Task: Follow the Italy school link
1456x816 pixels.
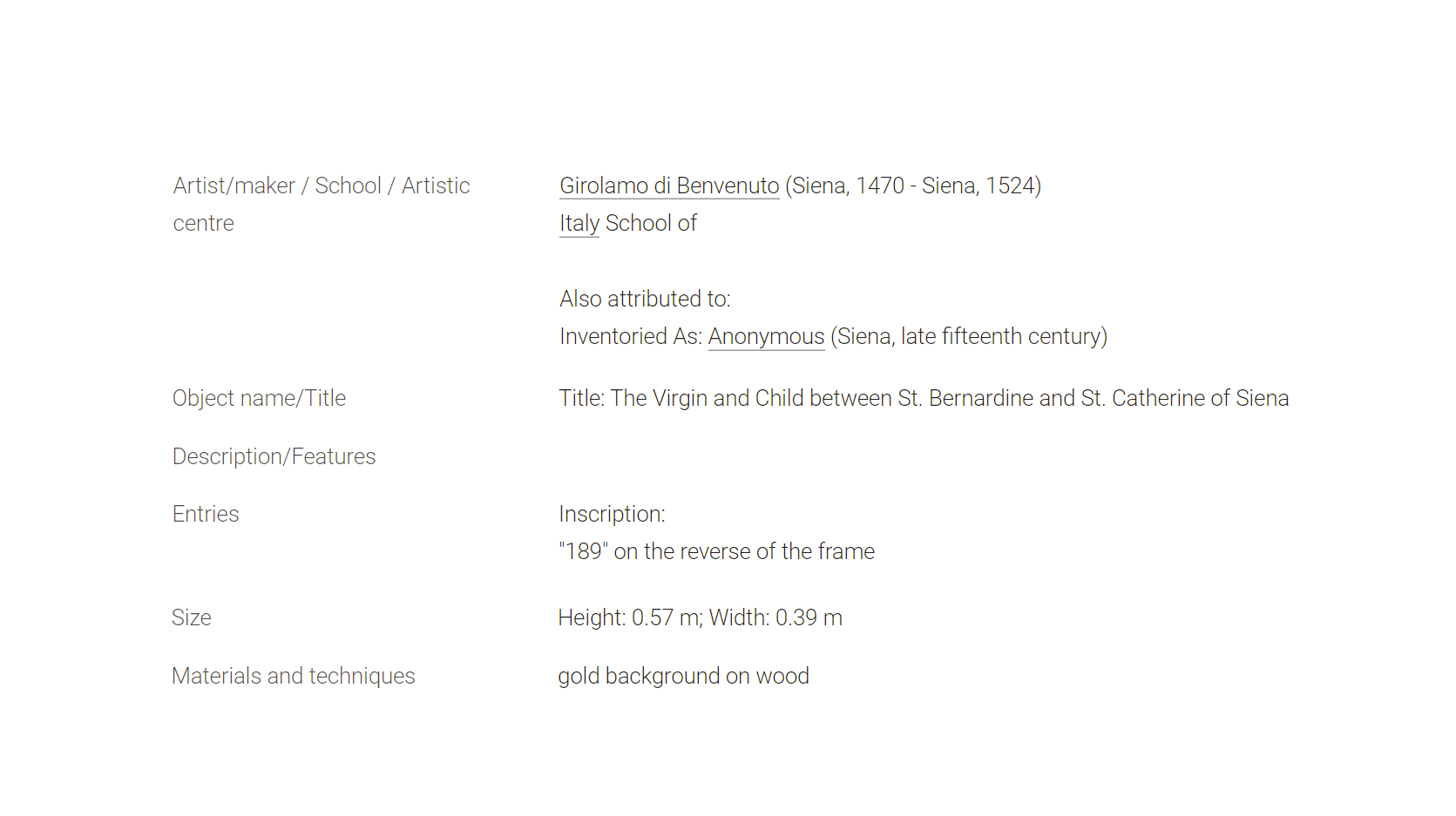Action: (579, 223)
